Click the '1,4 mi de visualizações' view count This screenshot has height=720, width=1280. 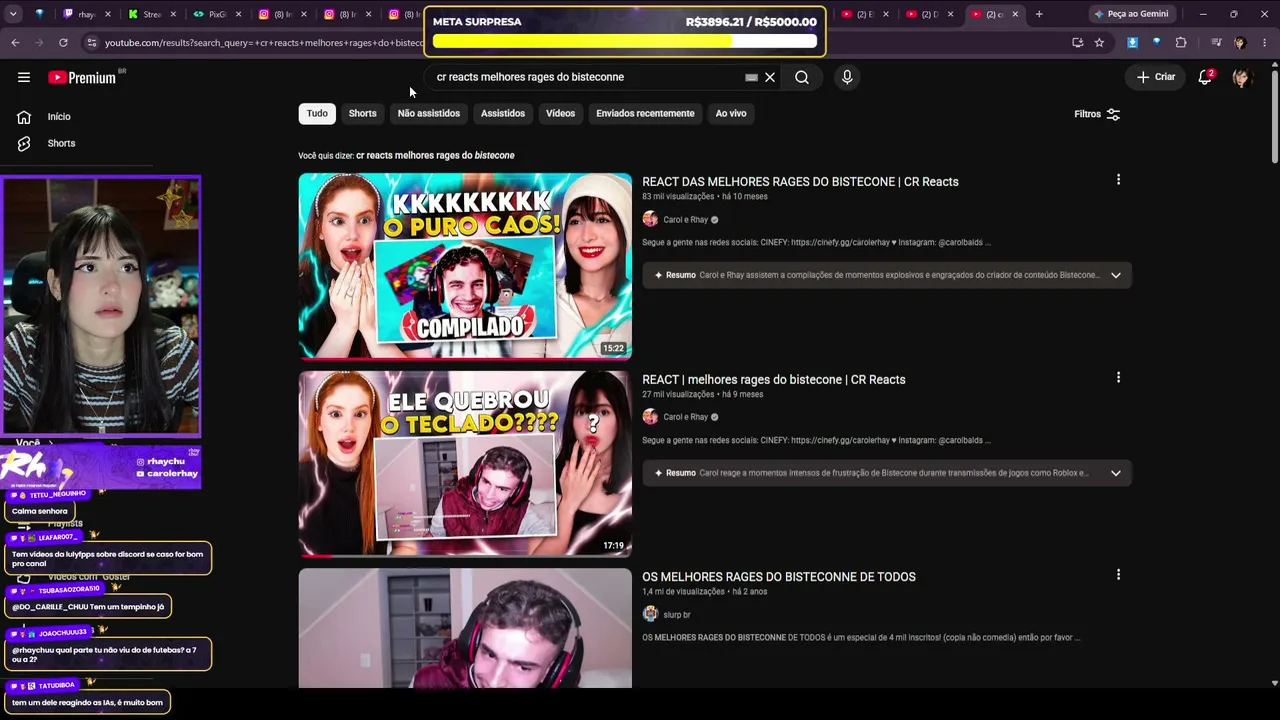pos(684,592)
